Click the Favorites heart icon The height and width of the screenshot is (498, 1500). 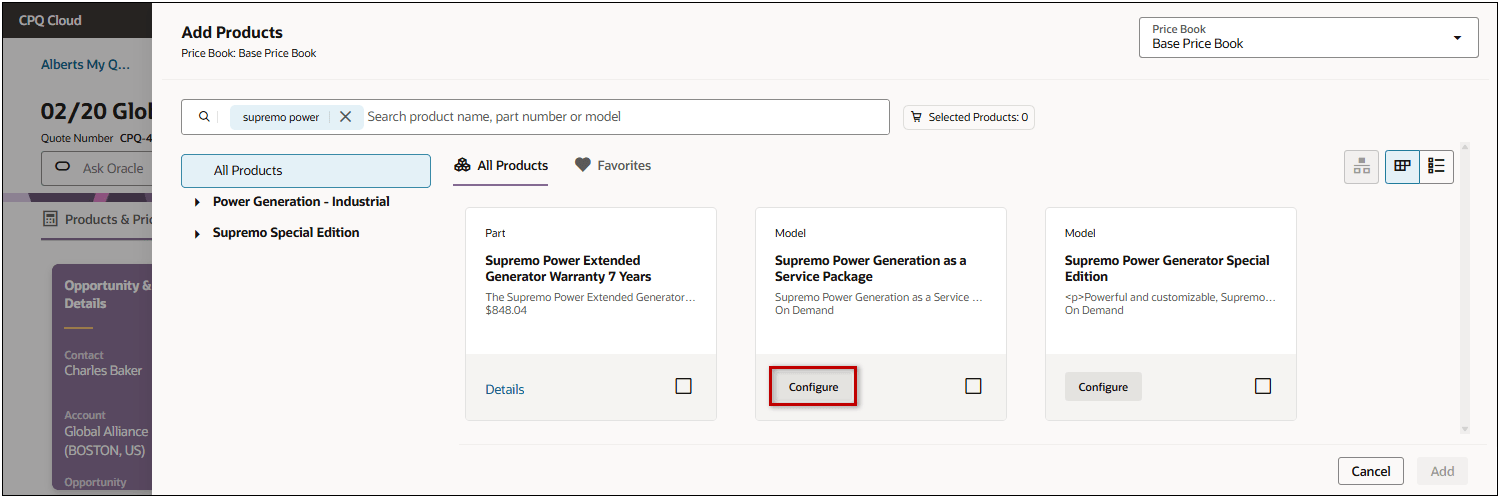tap(583, 165)
